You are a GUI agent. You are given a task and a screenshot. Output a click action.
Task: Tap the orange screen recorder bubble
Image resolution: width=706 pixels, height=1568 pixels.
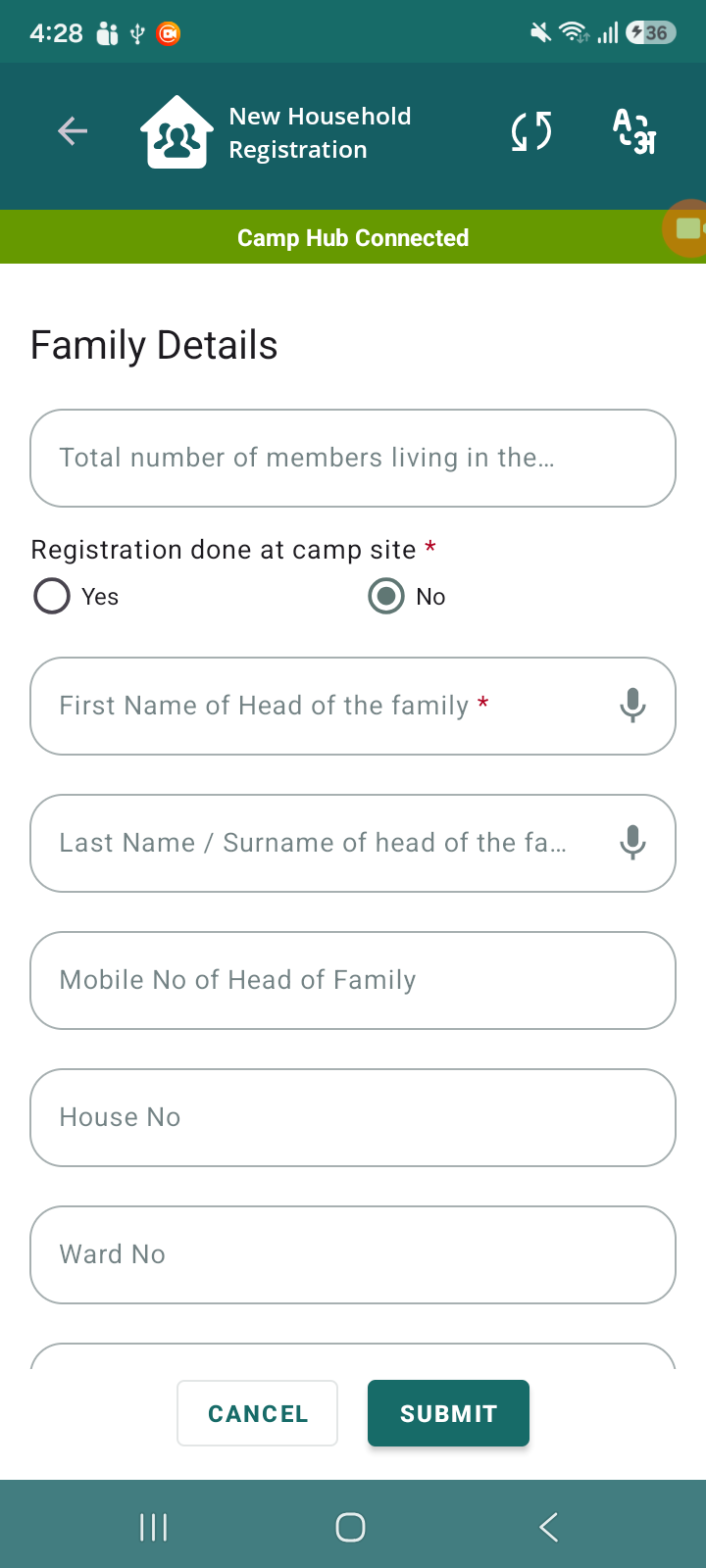(686, 228)
